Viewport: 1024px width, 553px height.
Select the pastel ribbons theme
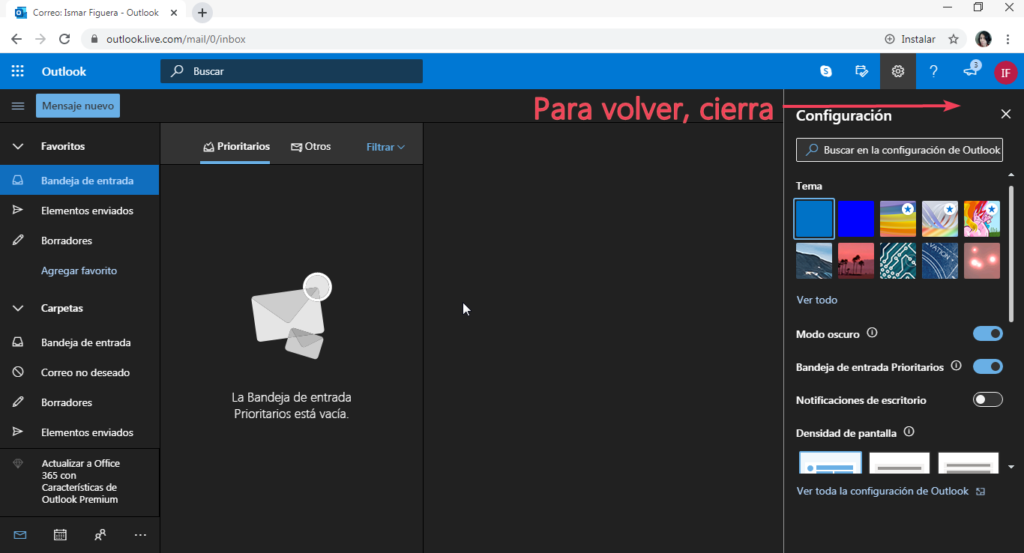[940, 219]
